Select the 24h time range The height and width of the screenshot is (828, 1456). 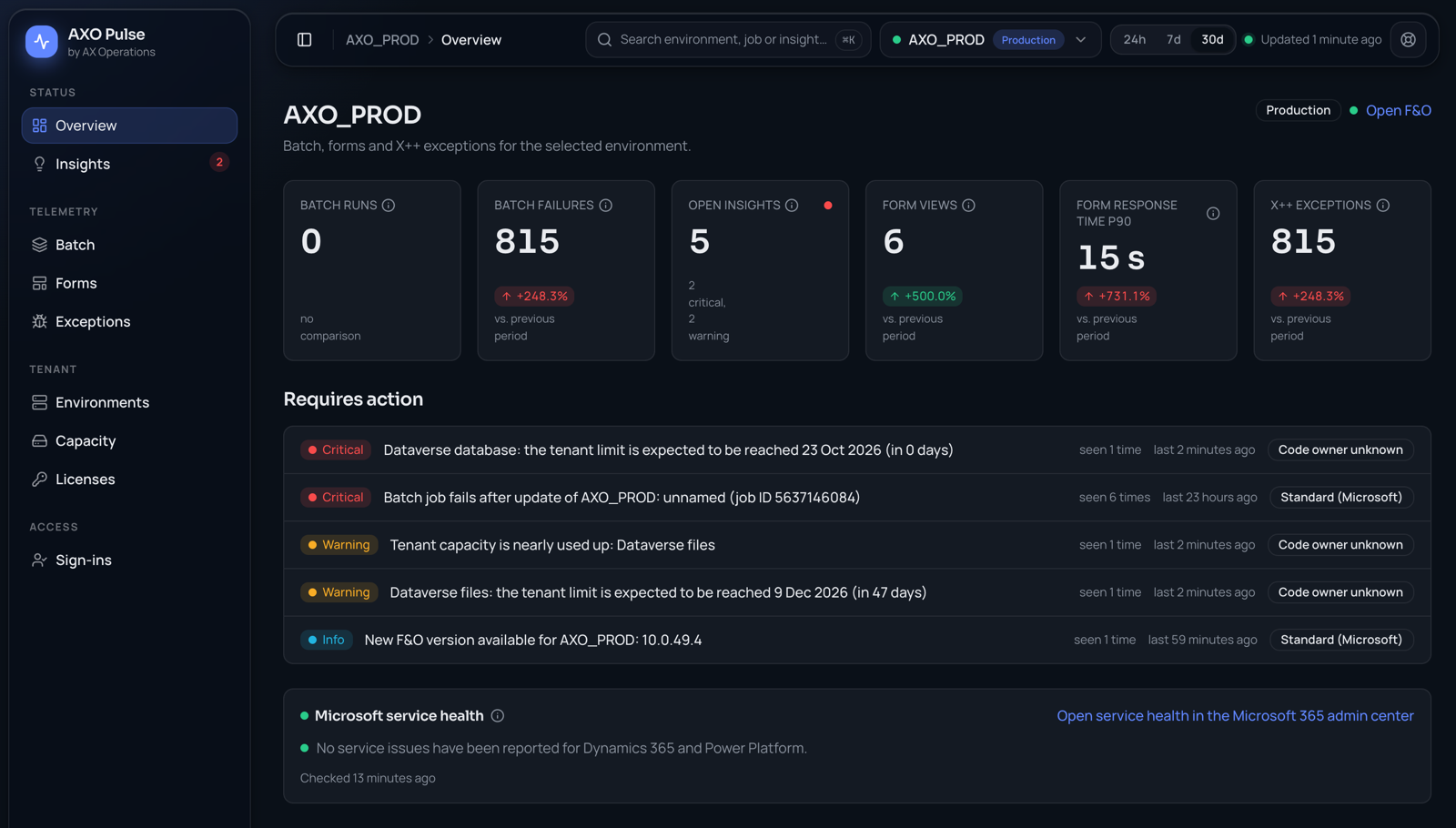[x=1134, y=40]
